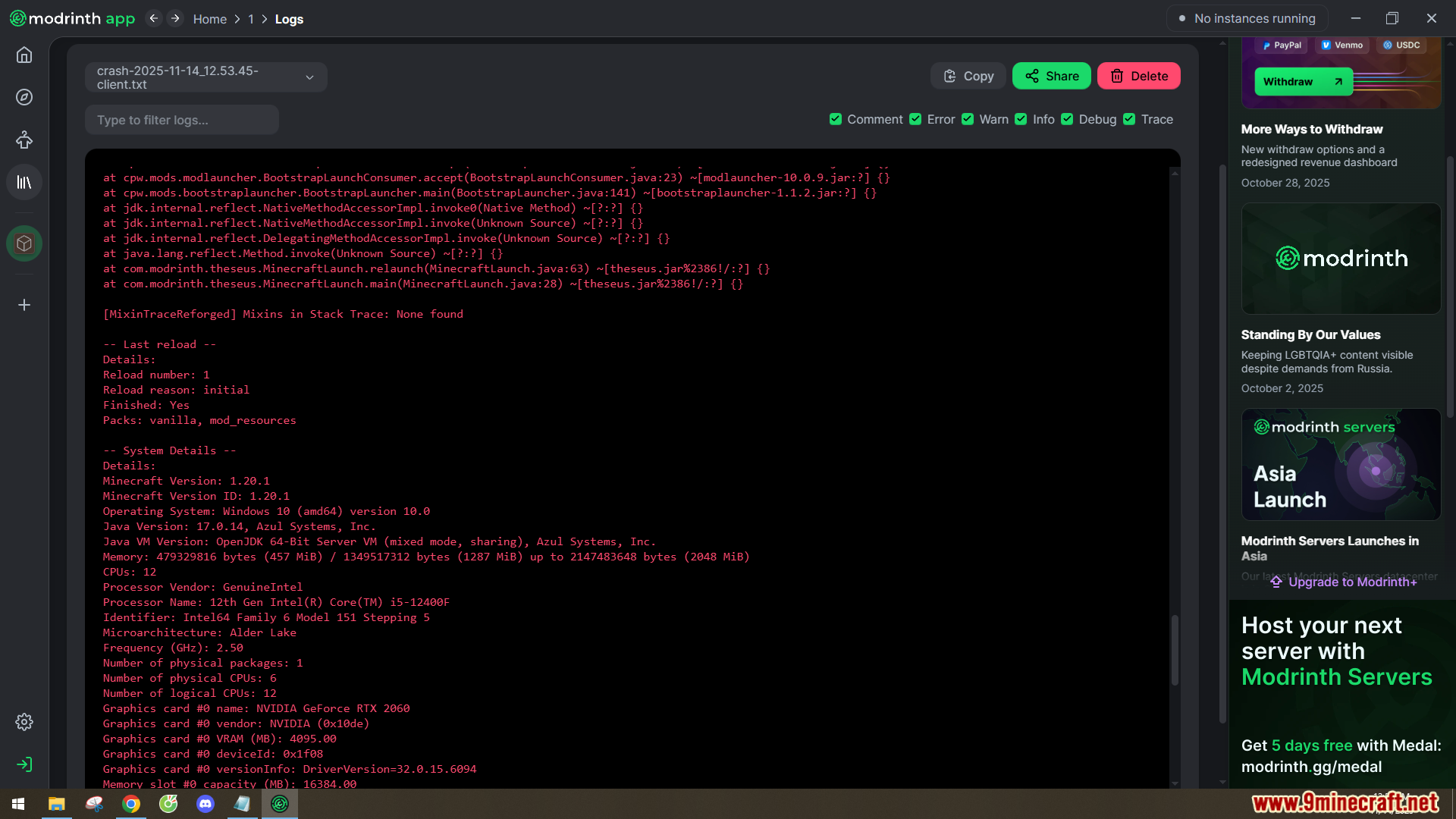Focus the filter logs text field
Viewport: 1456px width, 819px height.
tap(182, 120)
